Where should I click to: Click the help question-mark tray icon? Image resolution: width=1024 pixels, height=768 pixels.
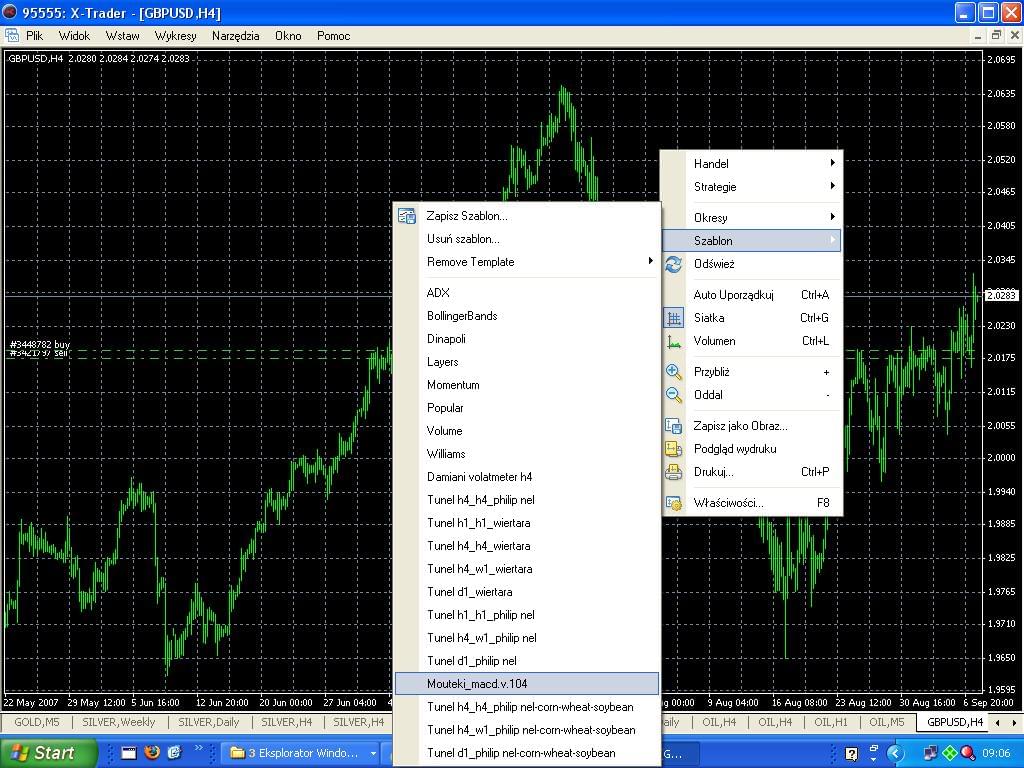coord(852,753)
